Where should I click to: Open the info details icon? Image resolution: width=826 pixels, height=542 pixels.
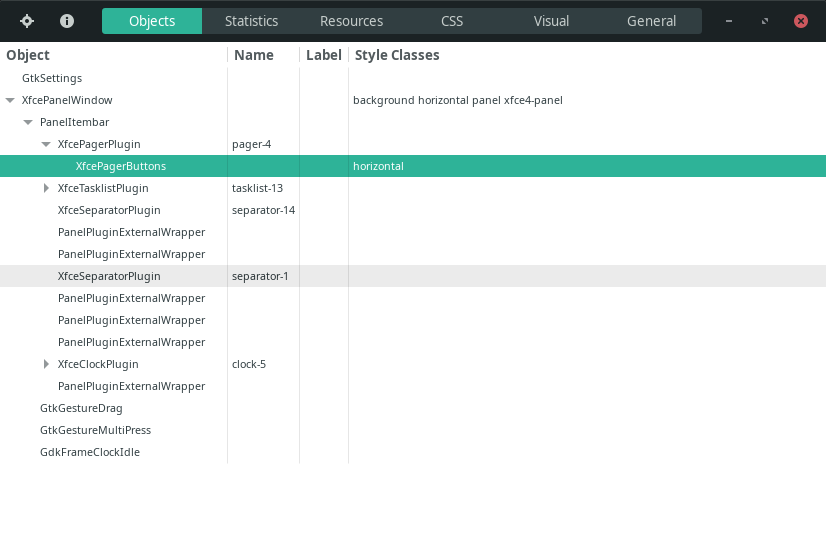pyautogui.click(x=67, y=21)
